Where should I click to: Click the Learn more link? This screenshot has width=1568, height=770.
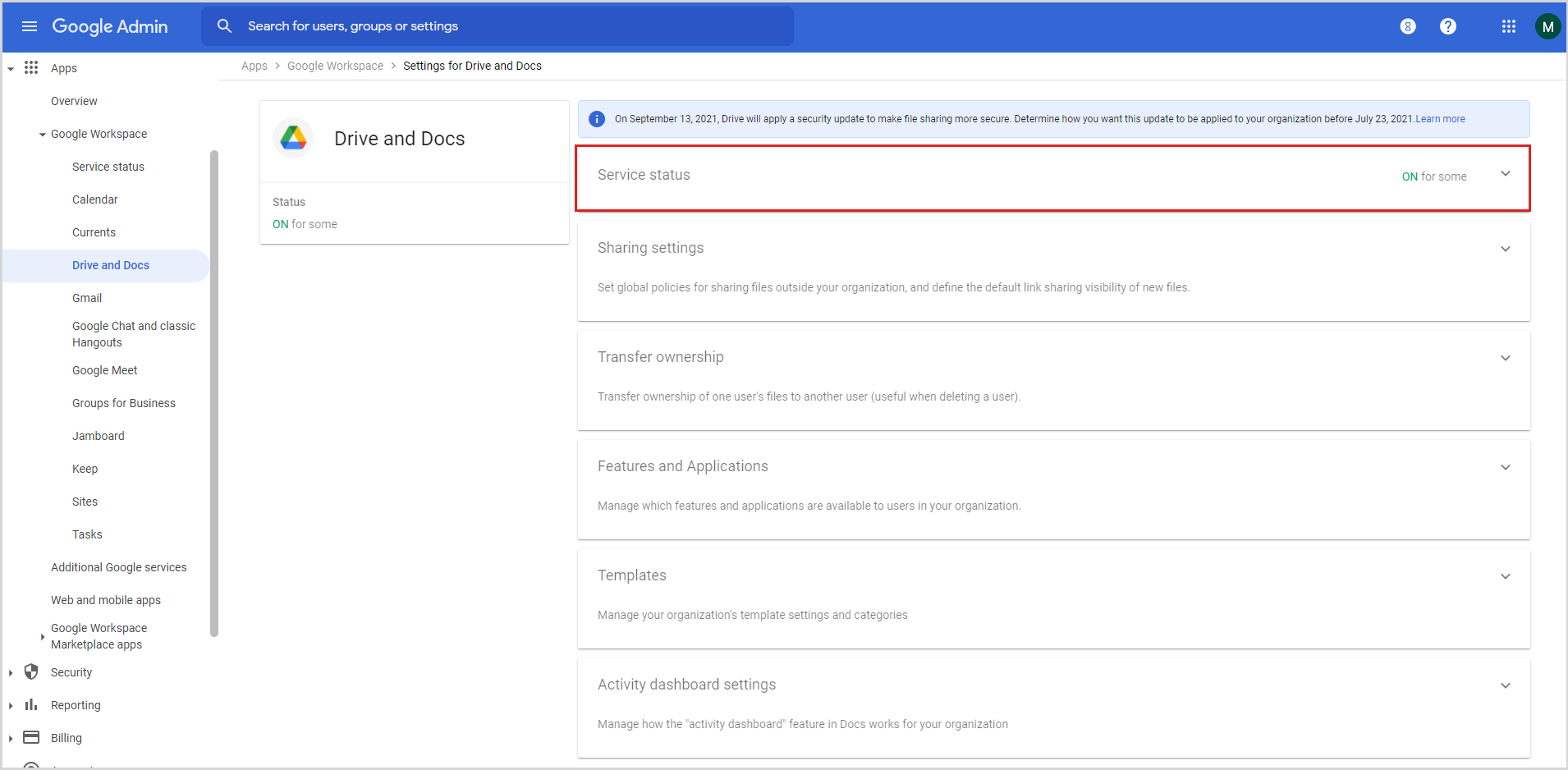[1439, 118]
